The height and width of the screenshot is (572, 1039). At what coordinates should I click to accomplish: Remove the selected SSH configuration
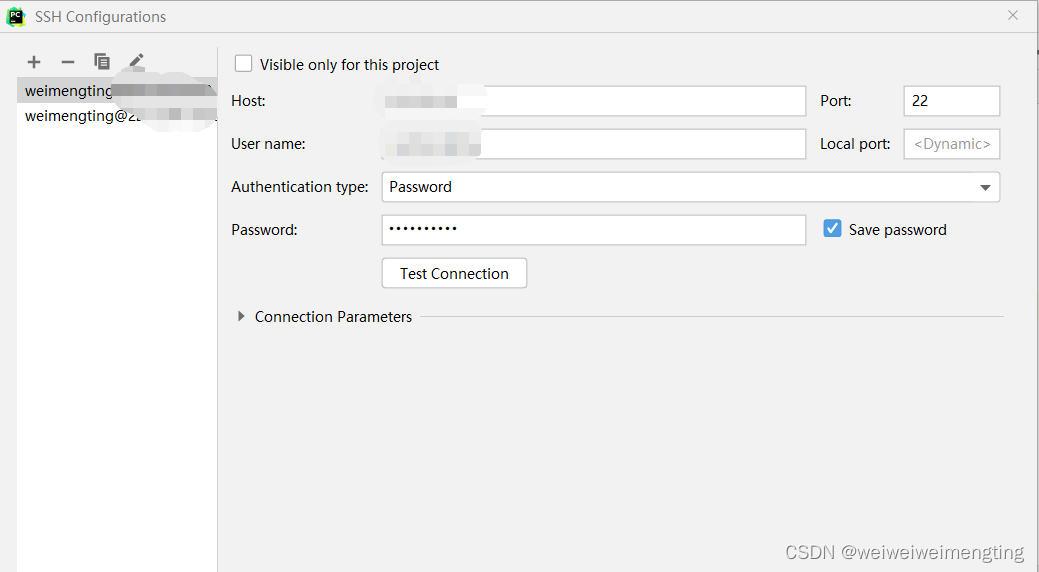tap(68, 62)
